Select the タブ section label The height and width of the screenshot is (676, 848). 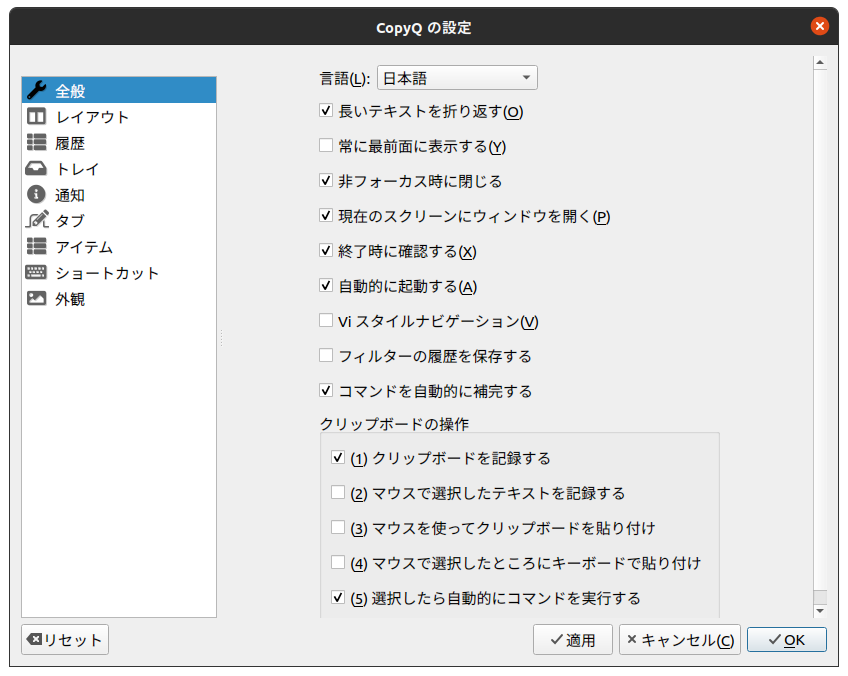[x=70, y=221]
